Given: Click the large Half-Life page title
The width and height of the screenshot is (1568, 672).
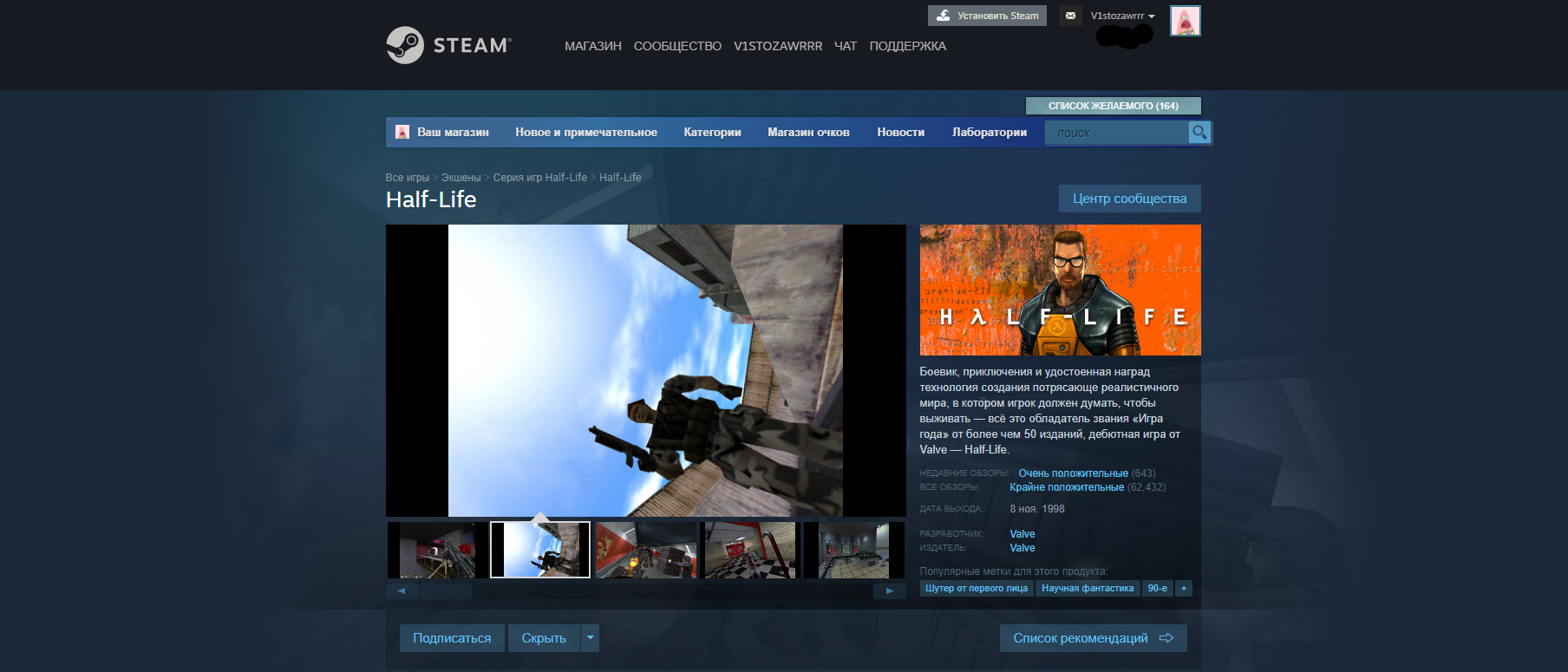Looking at the screenshot, I should pos(431,199).
